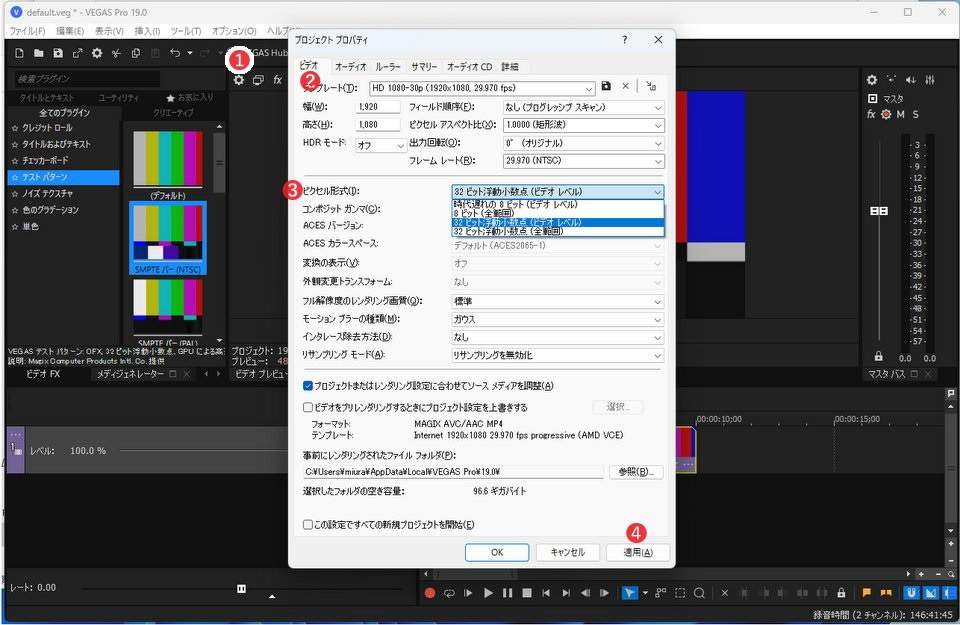The height and width of the screenshot is (625, 960).
Task: Switch to the ルーラー tab
Action: (x=389, y=67)
